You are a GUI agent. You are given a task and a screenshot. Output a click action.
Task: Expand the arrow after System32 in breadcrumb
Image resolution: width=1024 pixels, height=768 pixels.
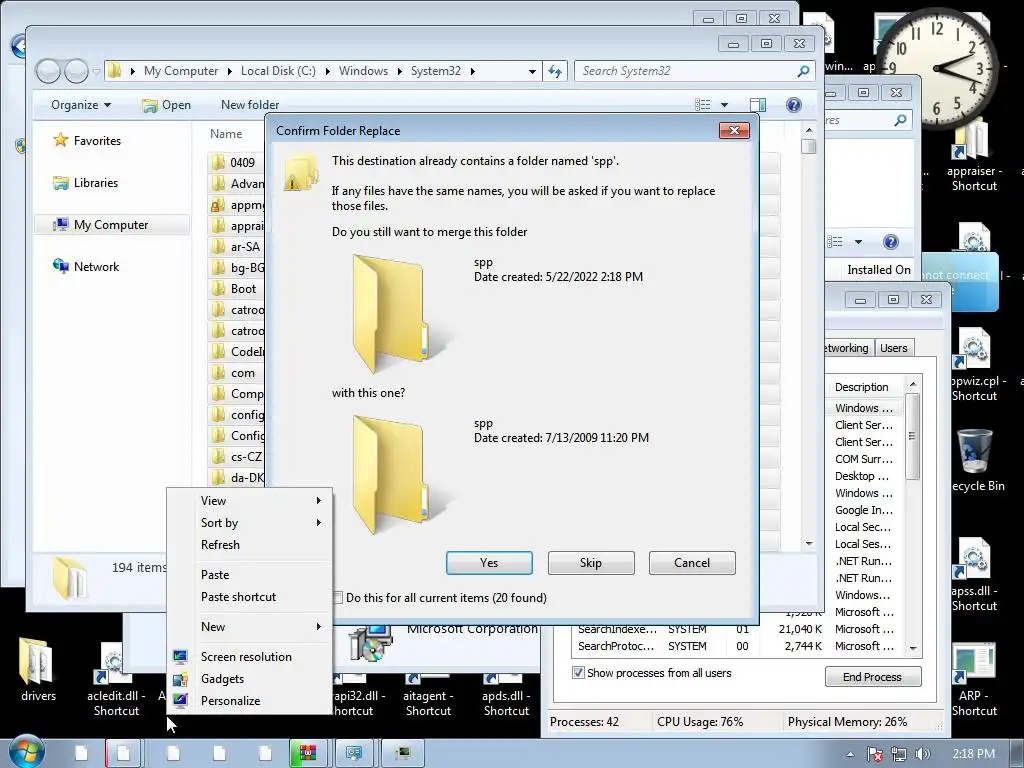click(x=473, y=71)
